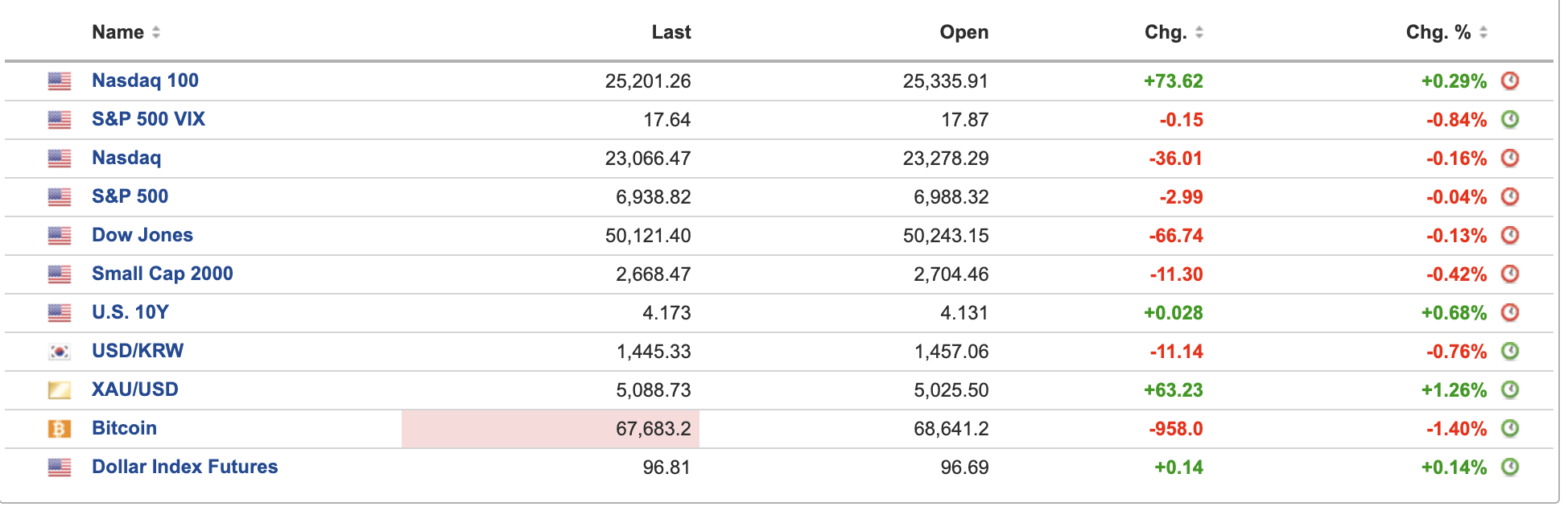Sort by the Chg. % column arrows
Viewport: 1568px width, 515px height.
pyautogui.click(x=1483, y=32)
